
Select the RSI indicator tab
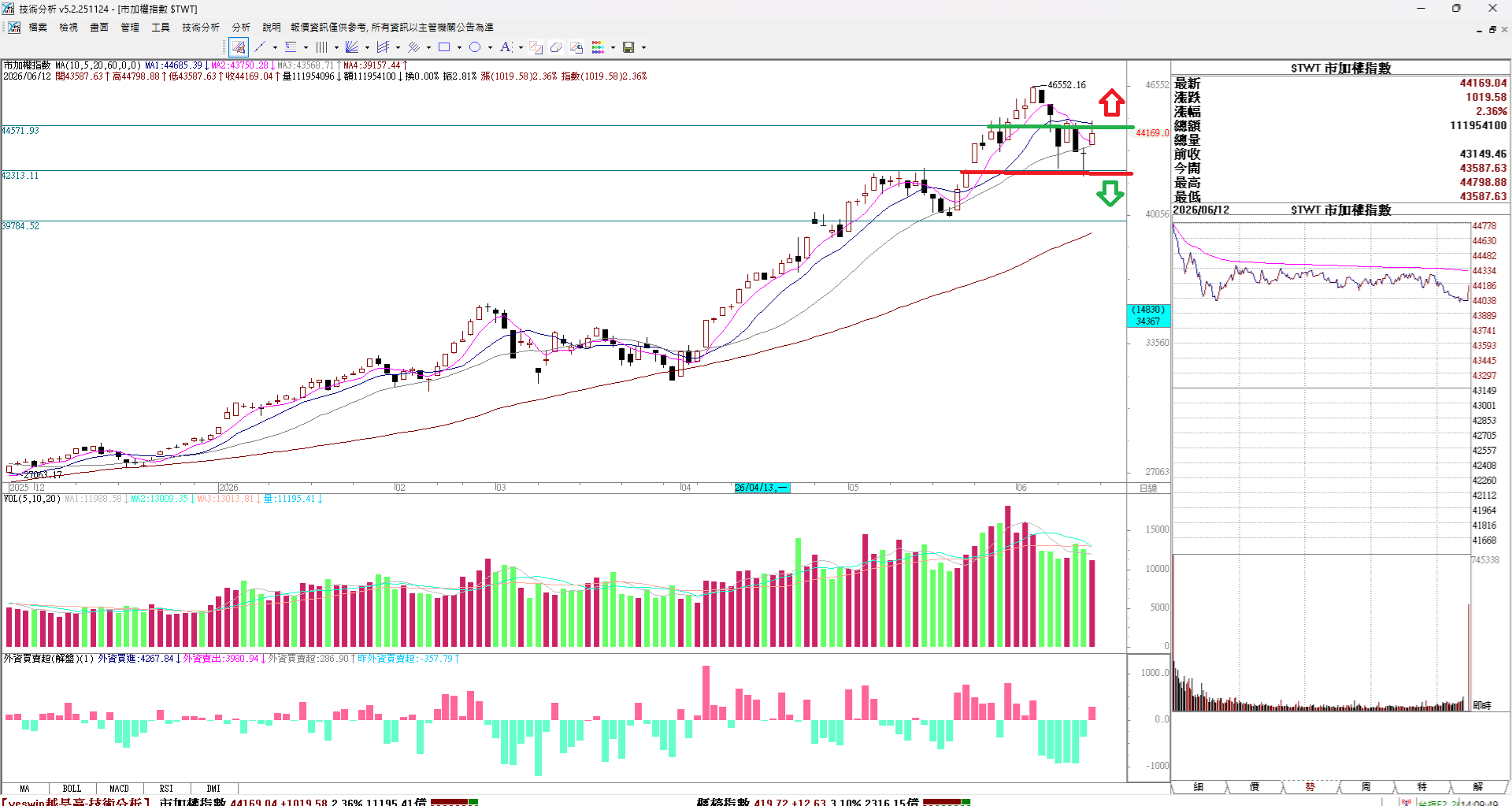coord(166,789)
